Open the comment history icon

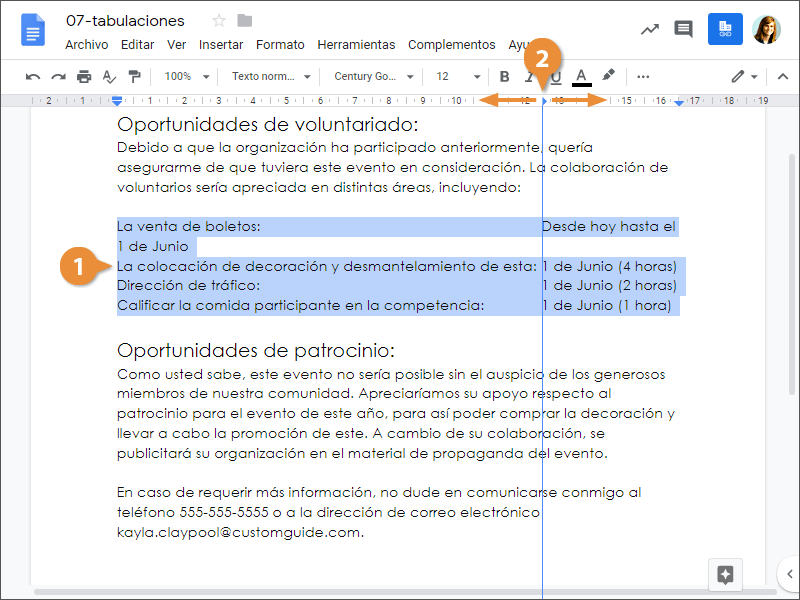pos(683,29)
